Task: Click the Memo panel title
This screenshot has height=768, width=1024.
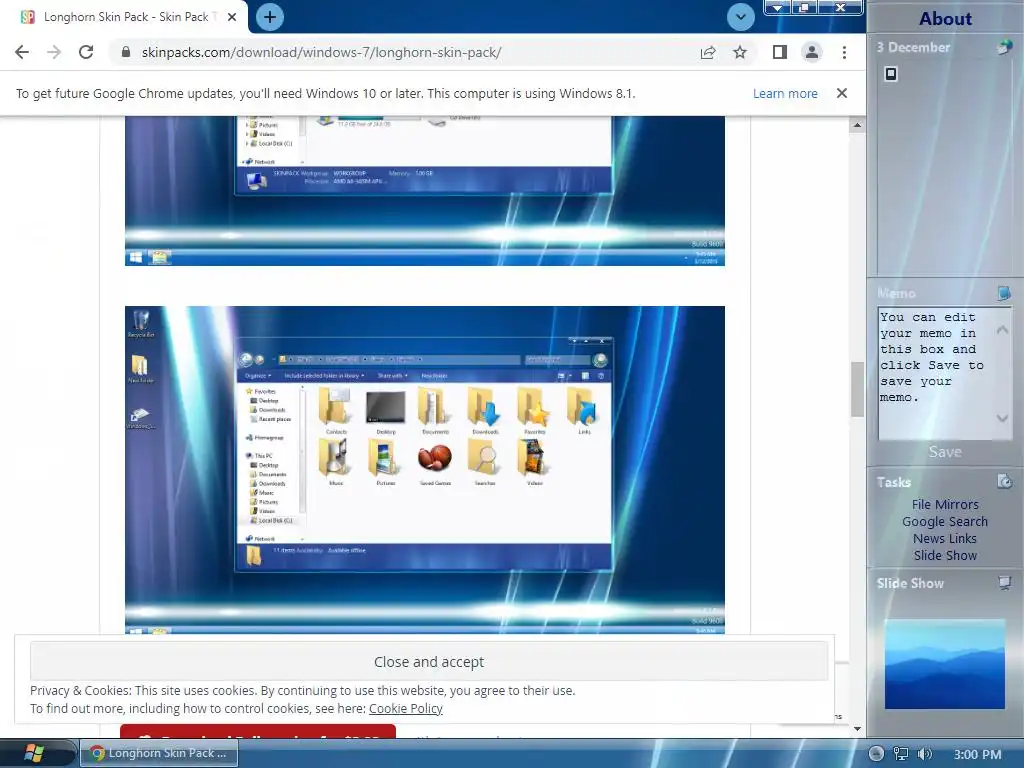Action: (x=896, y=293)
